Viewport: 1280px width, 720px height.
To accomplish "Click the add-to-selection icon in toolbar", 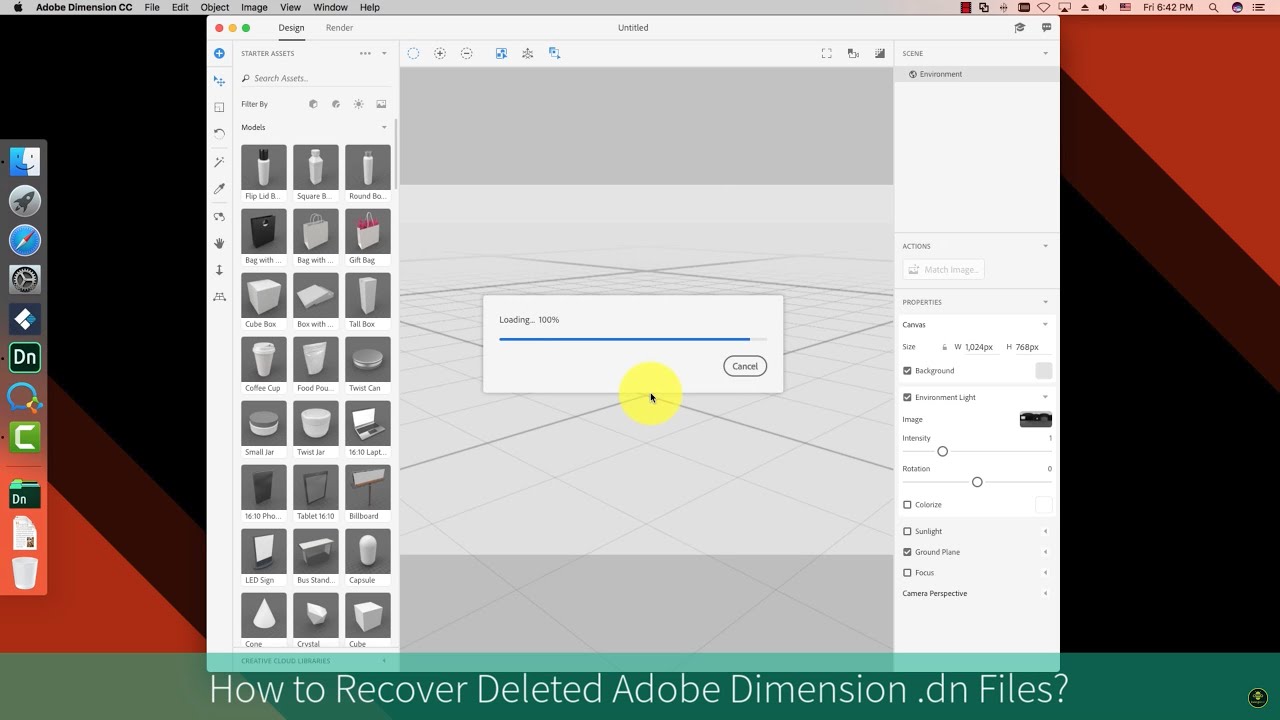I will point(440,53).
